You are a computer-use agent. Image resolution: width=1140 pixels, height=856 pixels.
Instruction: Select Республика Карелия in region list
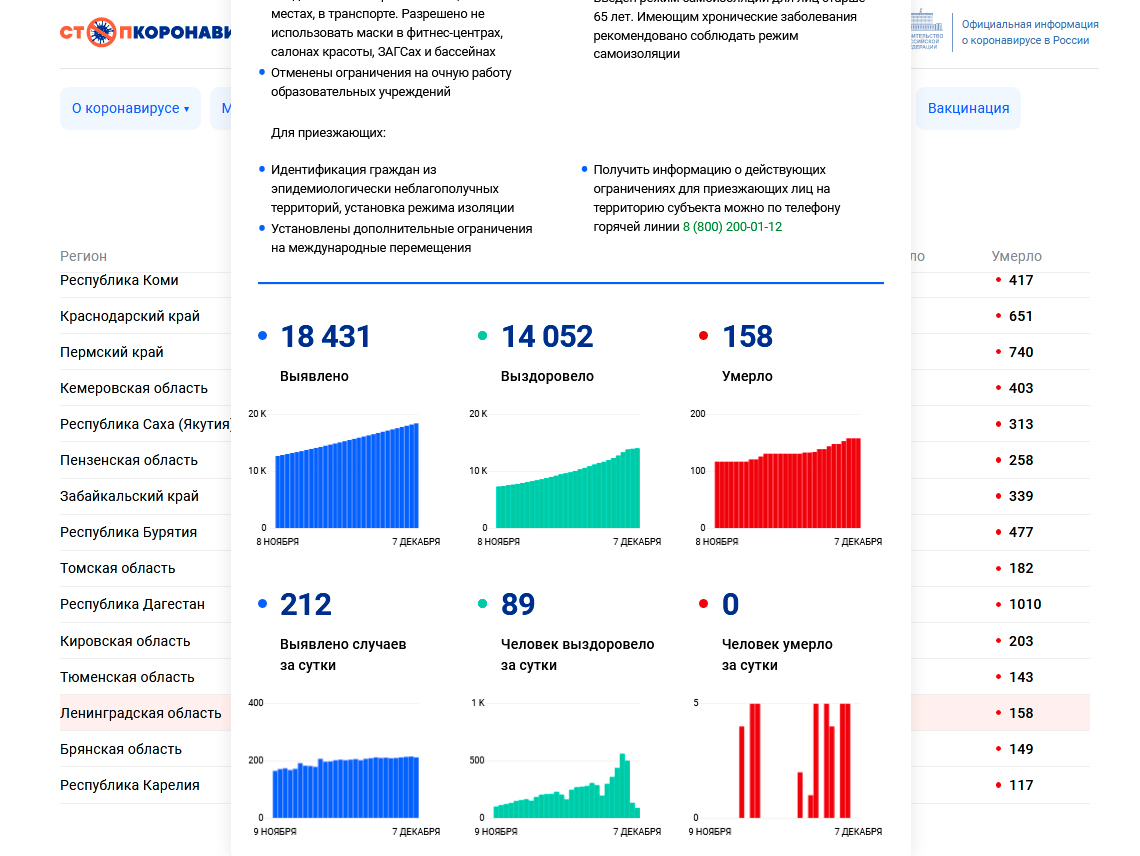[130, 785]
